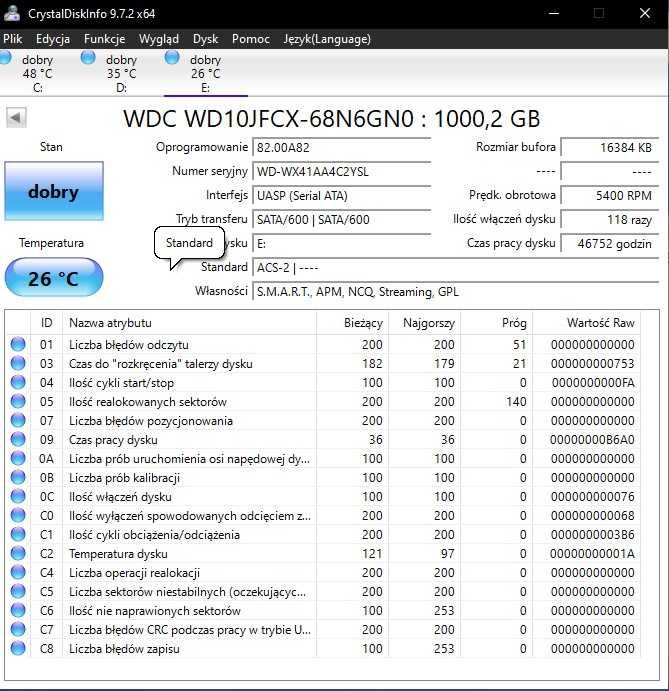669x691 pixels.
Task: Click status circle for attribute C6
Action: click(x=18, y=610)
